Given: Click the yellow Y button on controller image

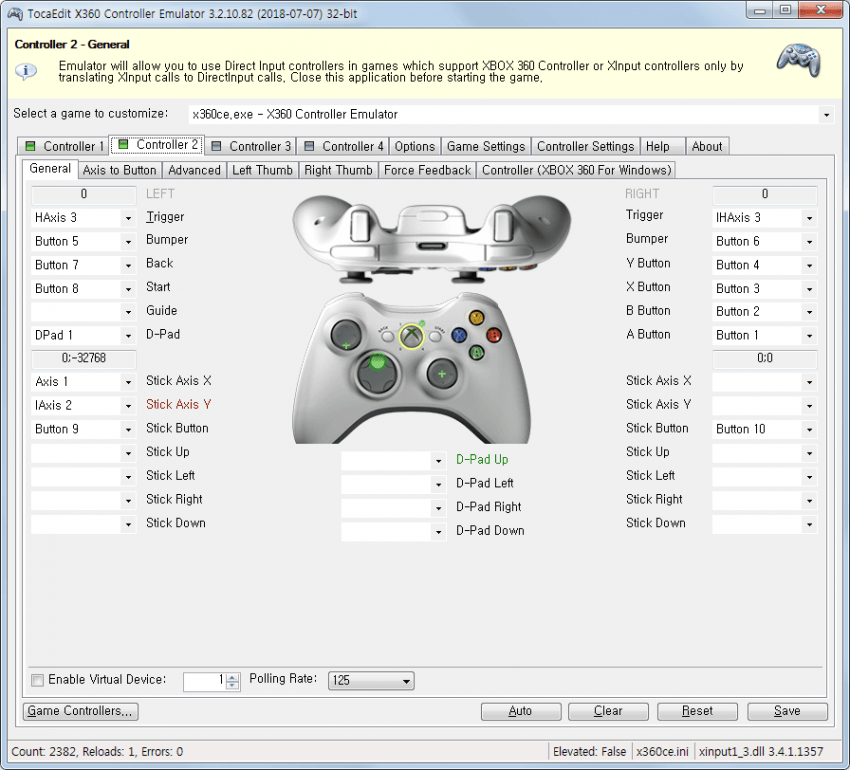Looking at the screenshot, I should (x=476, y=317).
